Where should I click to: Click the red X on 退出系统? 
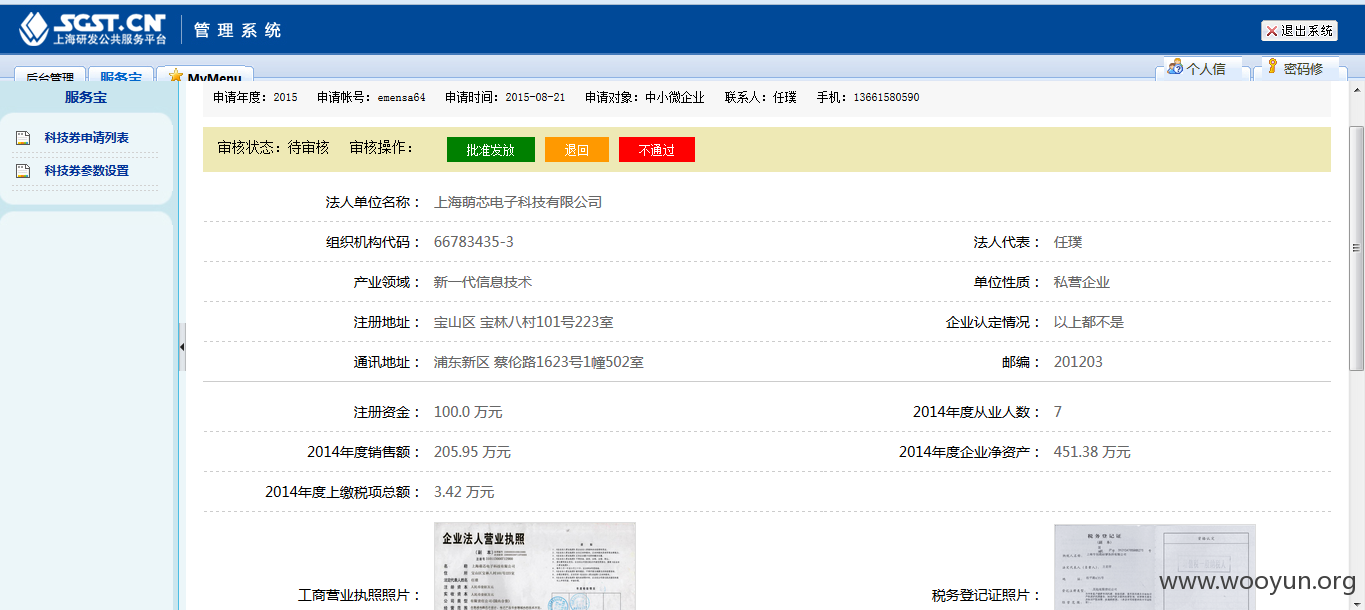[x=1272, y=31]
